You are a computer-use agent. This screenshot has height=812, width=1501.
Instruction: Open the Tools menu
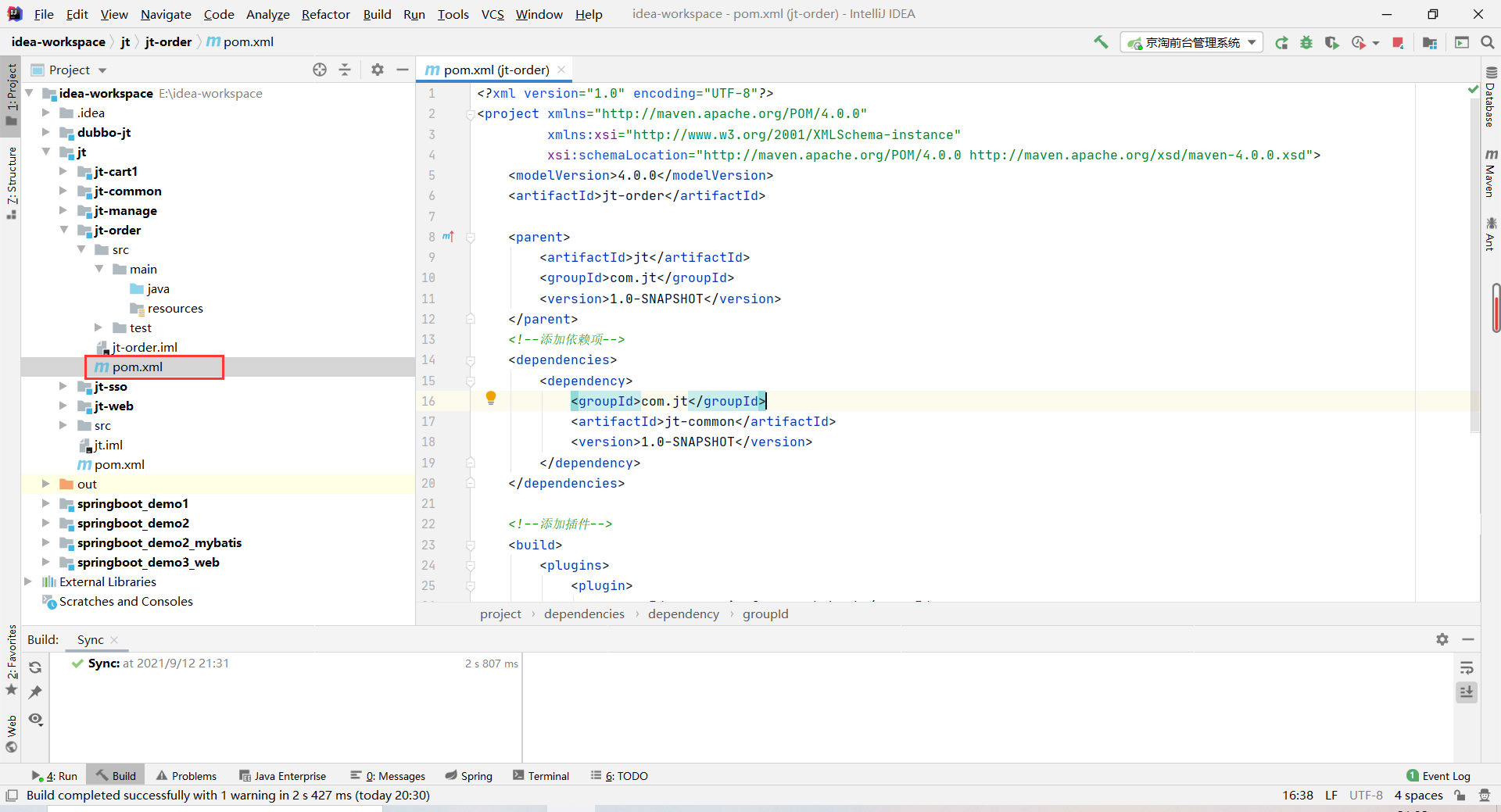(453, 14)
